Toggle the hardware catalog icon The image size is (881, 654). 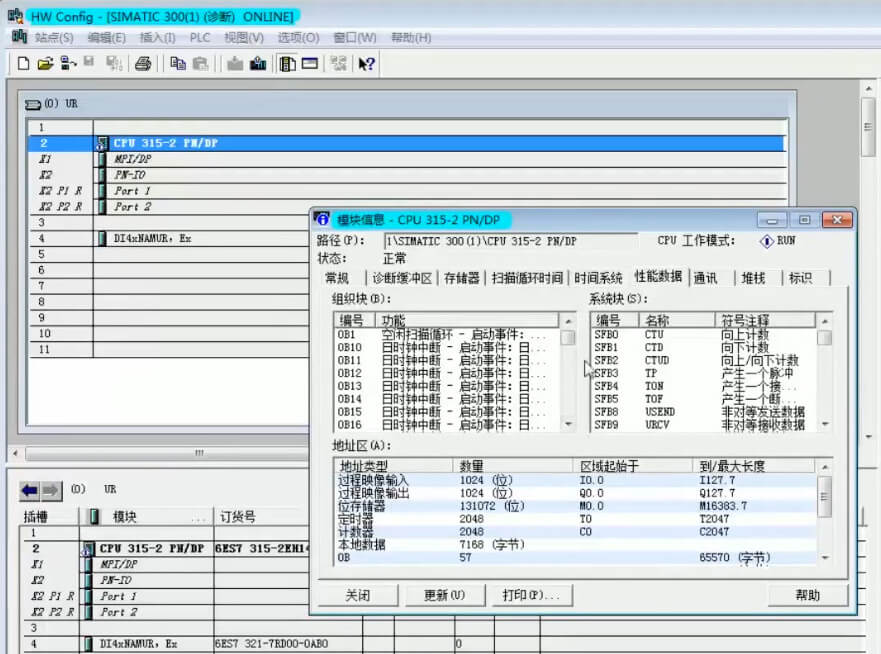click(288, 63)
